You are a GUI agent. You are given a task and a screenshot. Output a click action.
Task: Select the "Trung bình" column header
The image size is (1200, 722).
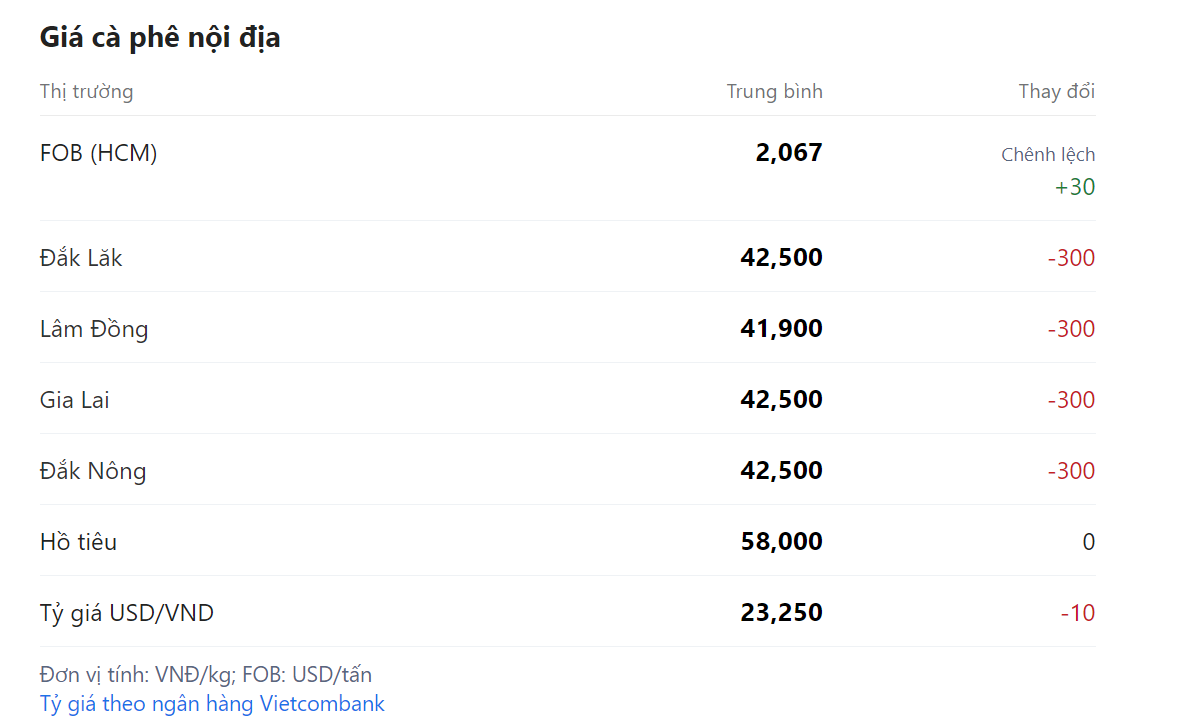[x=774, y=92]
